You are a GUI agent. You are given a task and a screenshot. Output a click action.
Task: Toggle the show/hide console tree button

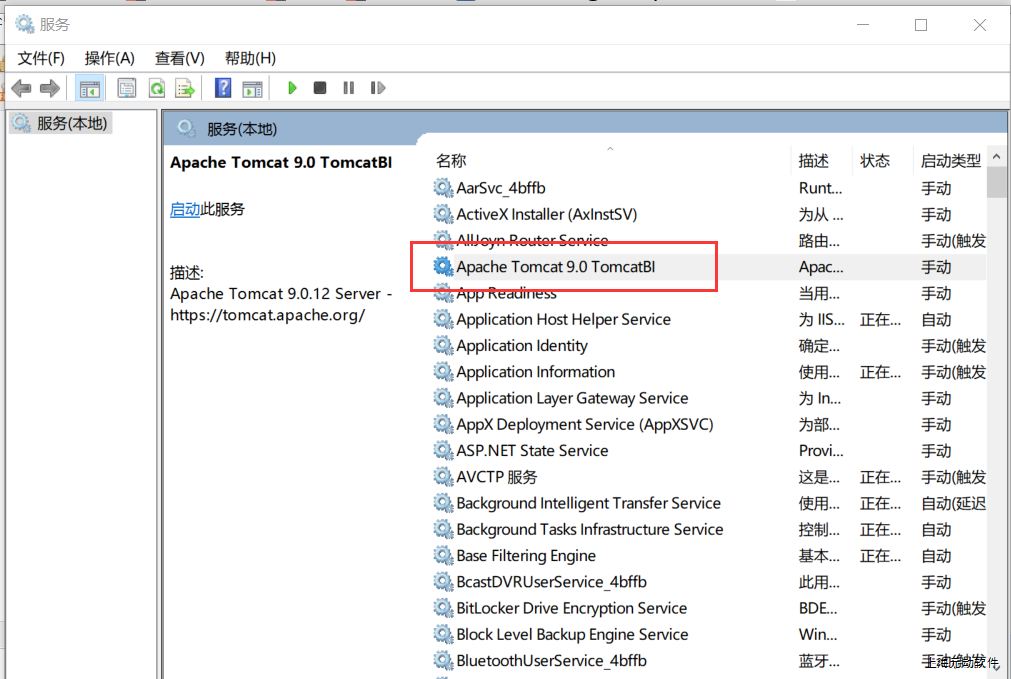90,88
